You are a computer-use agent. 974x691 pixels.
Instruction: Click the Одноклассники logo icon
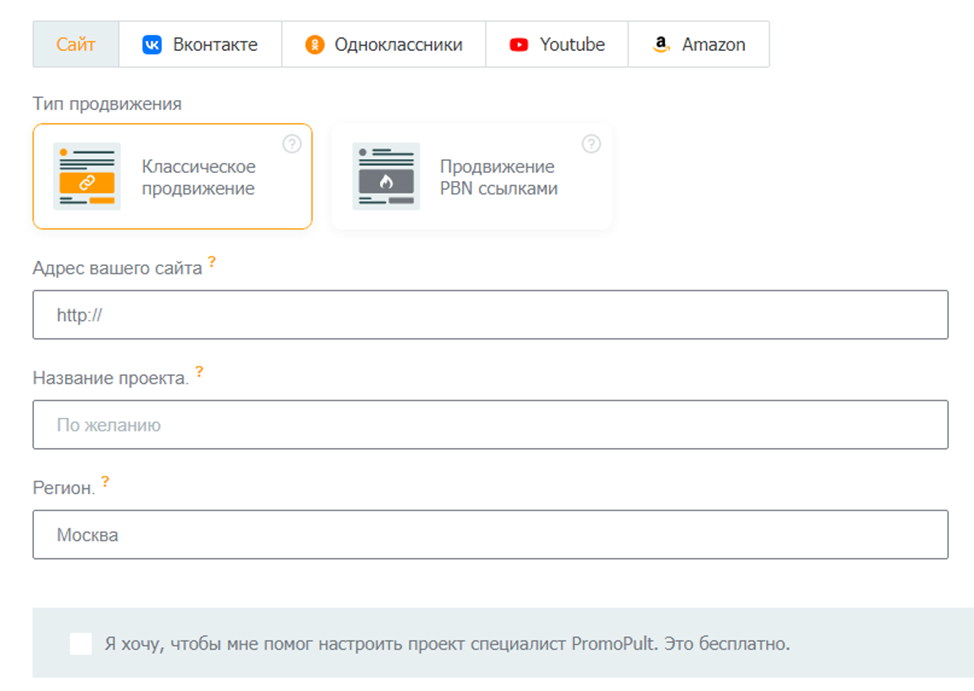(x=315, y=45)
